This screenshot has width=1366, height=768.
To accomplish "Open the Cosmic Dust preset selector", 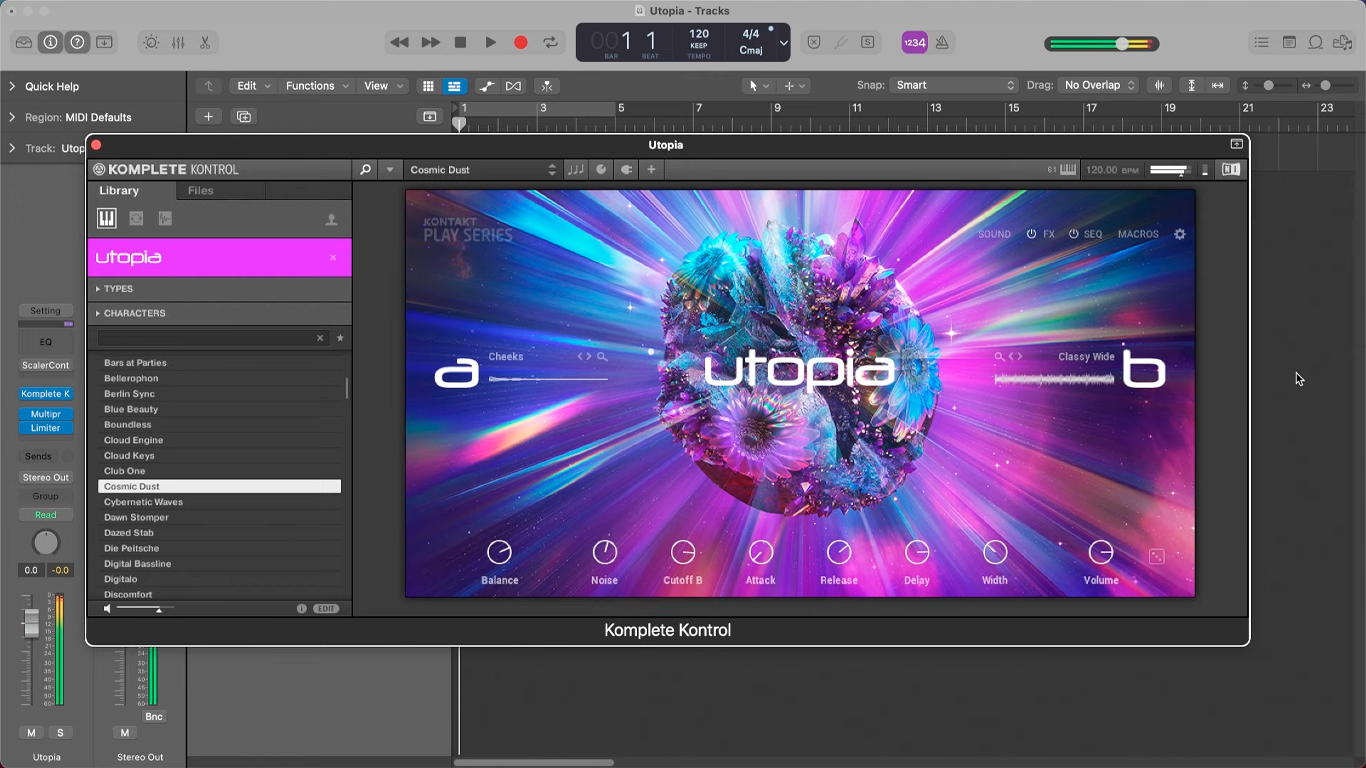I will [482, 170].
